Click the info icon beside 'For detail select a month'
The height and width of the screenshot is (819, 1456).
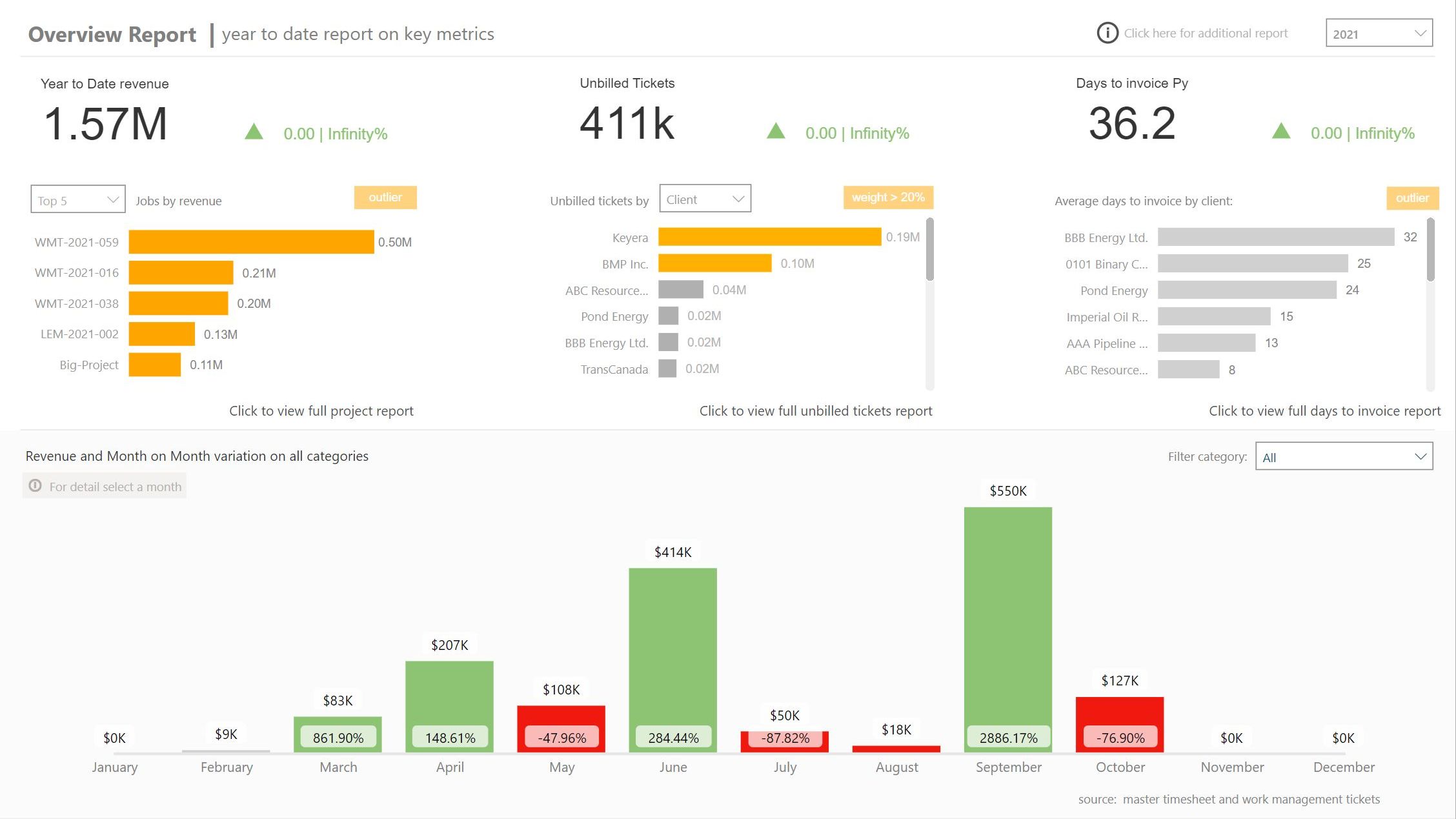35,485
